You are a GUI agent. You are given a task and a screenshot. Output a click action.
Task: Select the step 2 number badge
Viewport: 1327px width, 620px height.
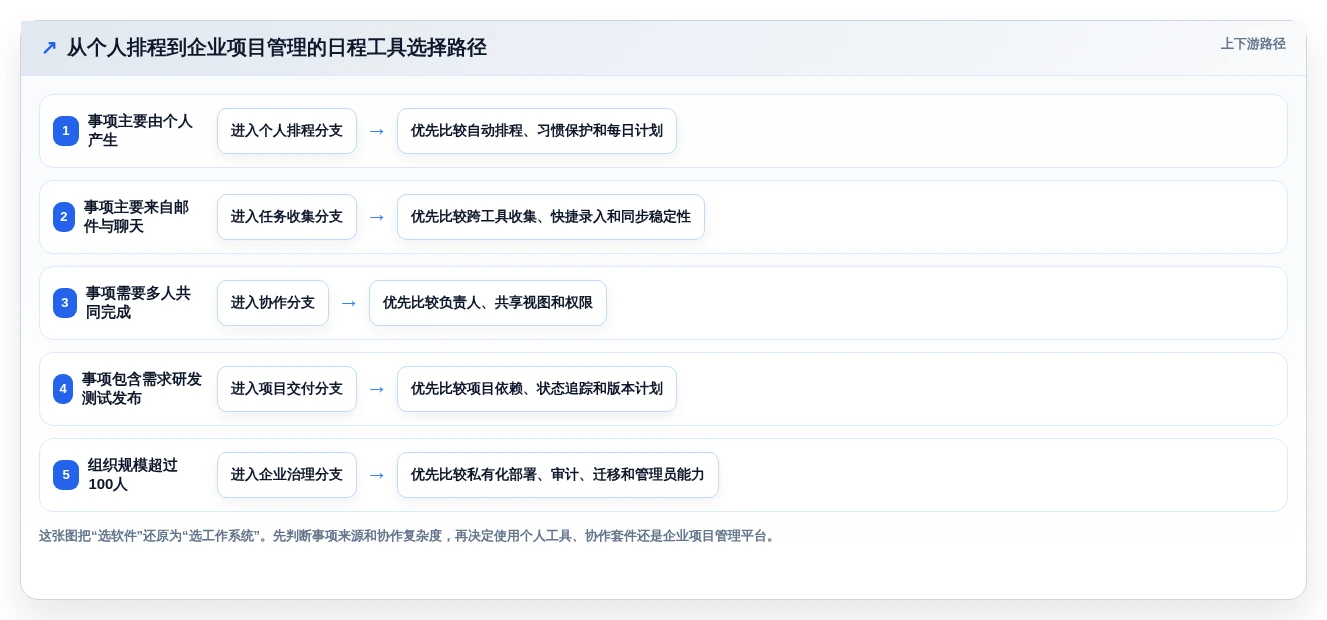pos(64,217)
